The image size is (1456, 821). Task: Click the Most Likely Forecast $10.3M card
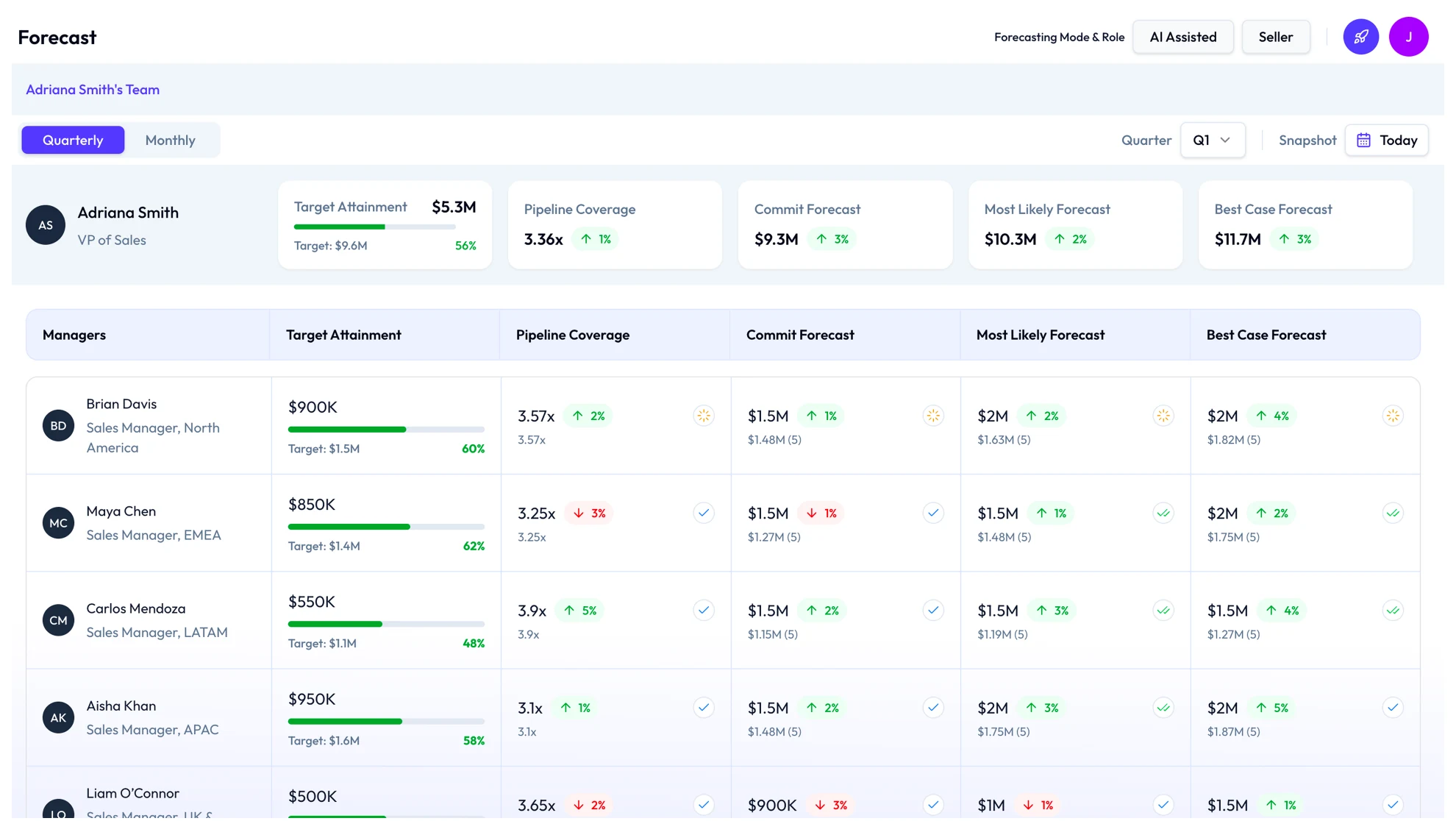click(x=1075, y=225)
